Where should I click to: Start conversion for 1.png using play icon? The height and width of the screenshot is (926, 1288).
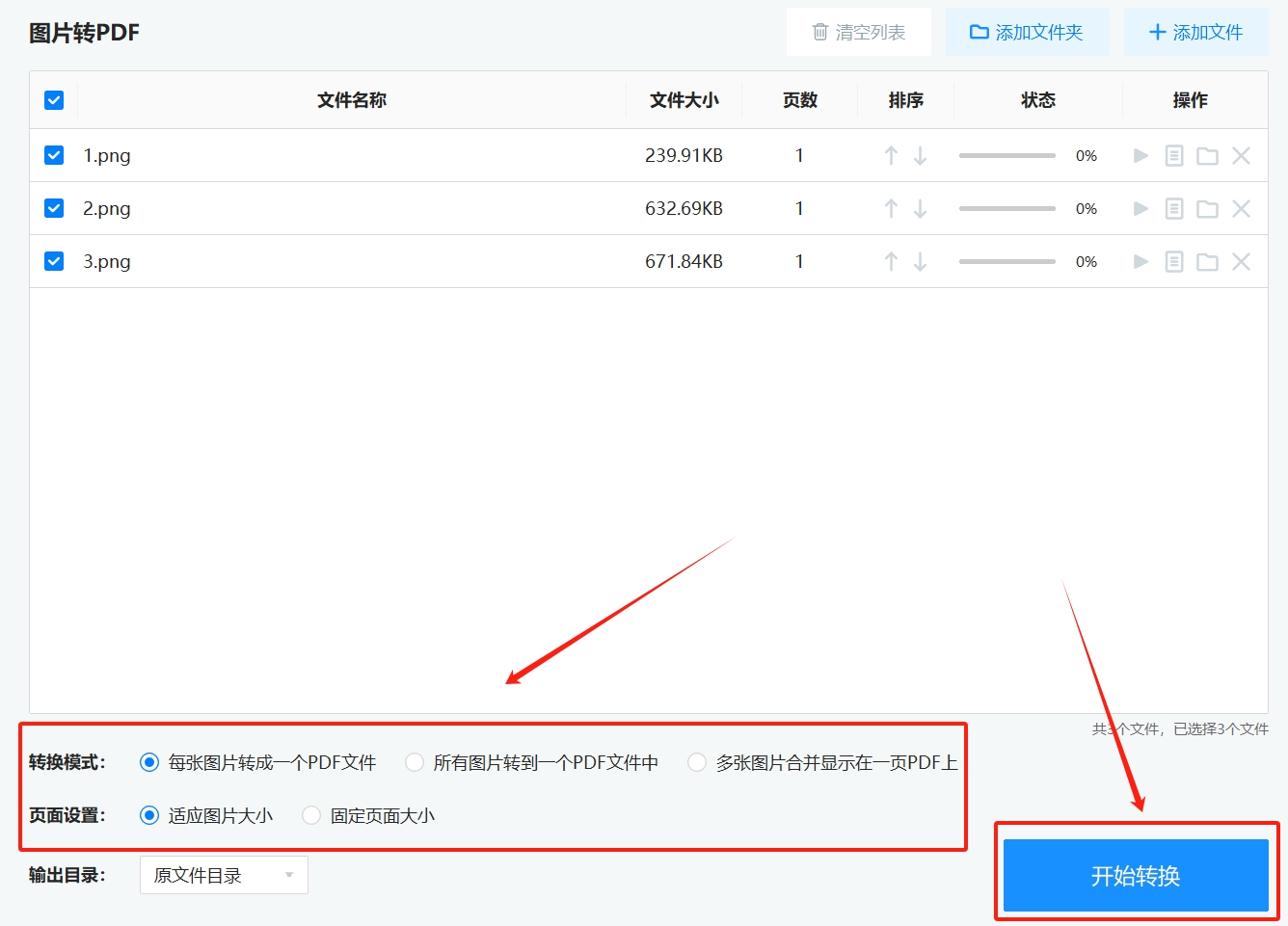tap(1140, 155)
